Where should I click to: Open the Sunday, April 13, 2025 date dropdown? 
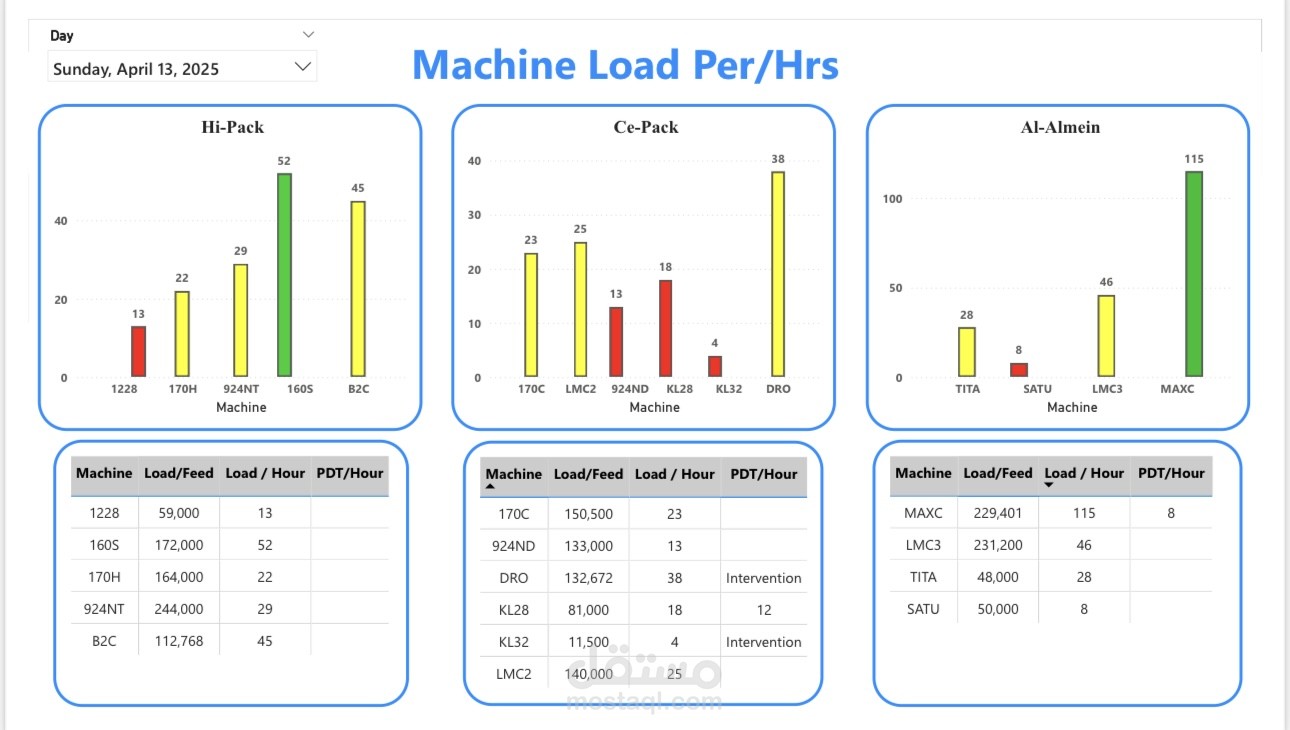182,68
